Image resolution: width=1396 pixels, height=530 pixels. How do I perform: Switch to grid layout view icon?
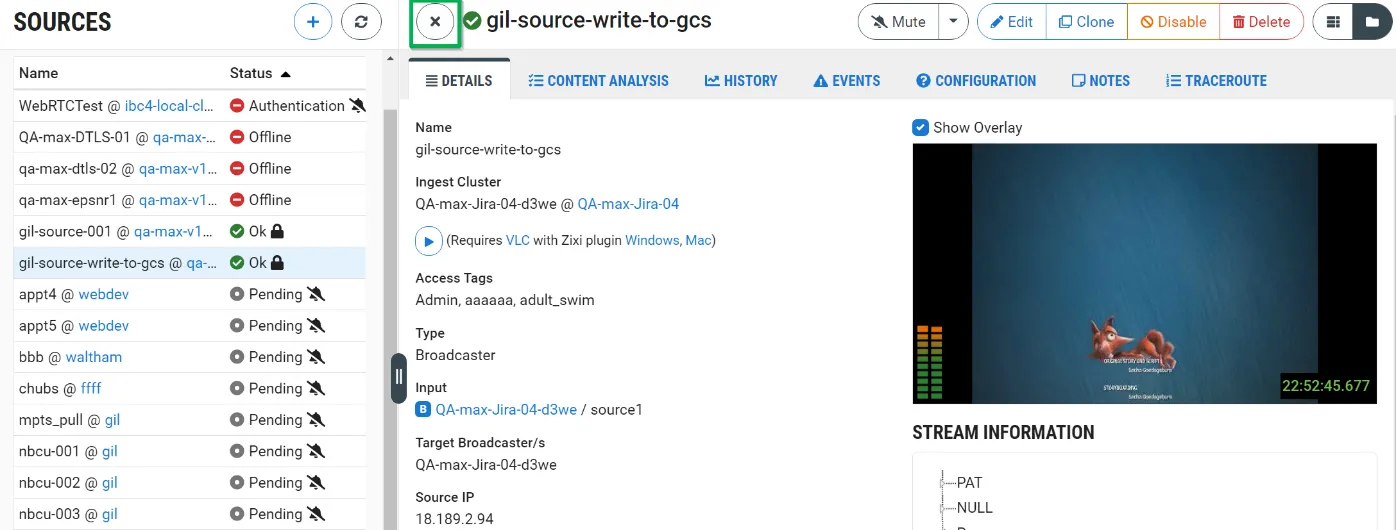pos(1333,22)
